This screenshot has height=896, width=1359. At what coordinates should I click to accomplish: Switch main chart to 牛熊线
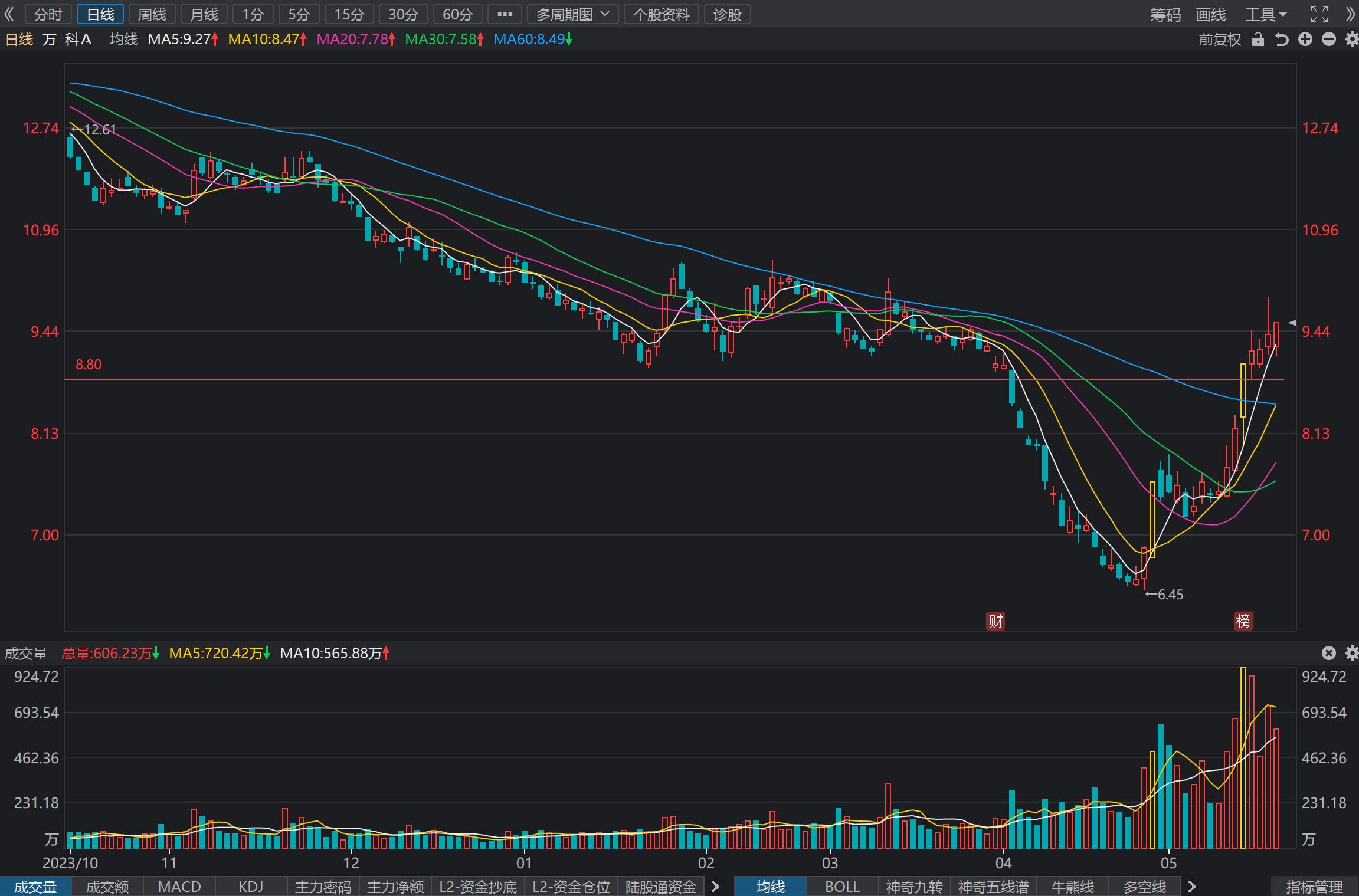tap(1073, 887)
